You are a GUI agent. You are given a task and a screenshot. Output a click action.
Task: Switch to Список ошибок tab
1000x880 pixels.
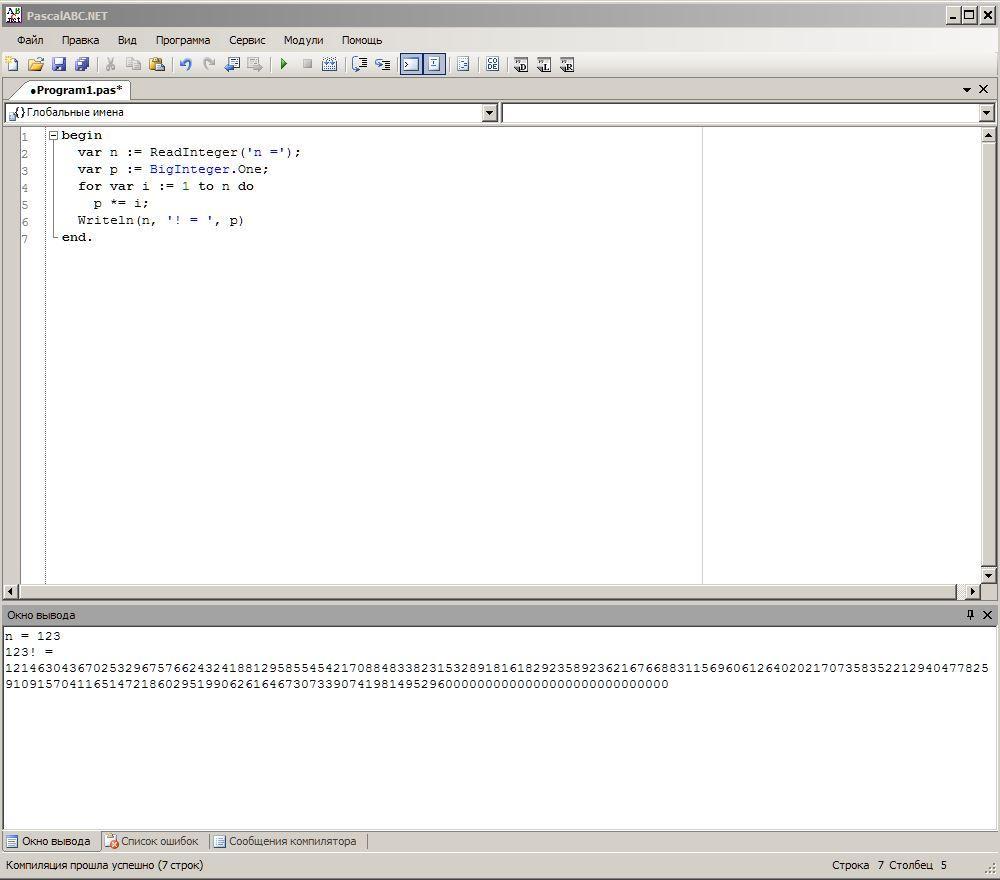coord(152,841)
